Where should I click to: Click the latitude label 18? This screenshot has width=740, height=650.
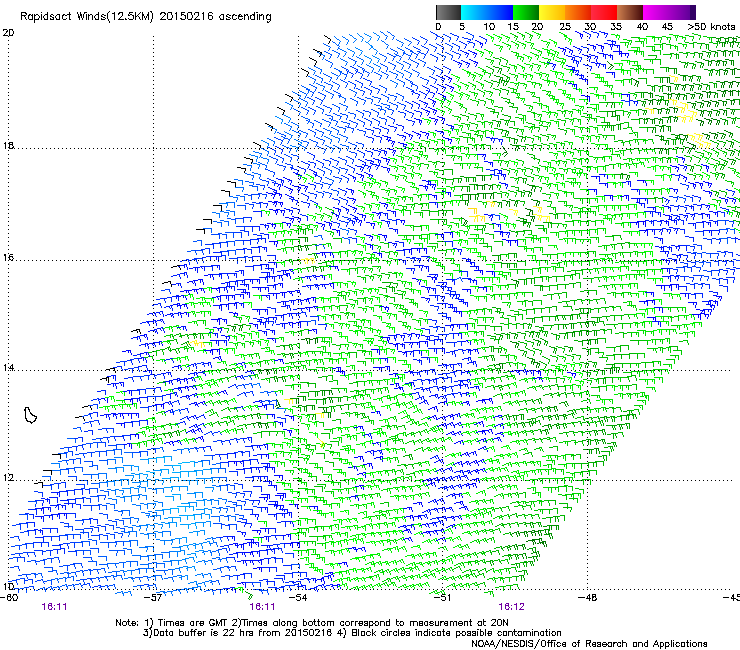point(8,145)
